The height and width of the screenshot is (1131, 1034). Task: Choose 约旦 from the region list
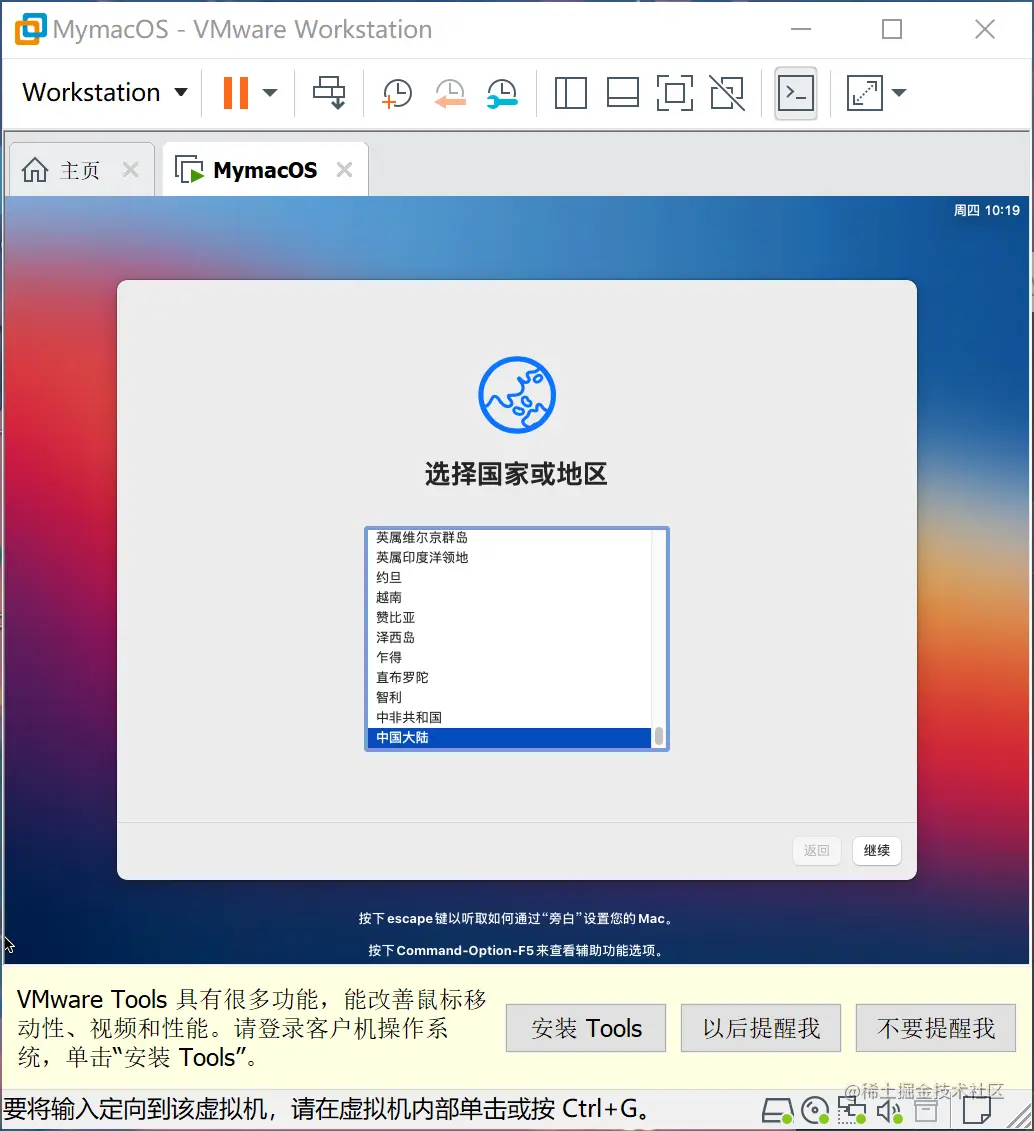[x=508, y=578]
